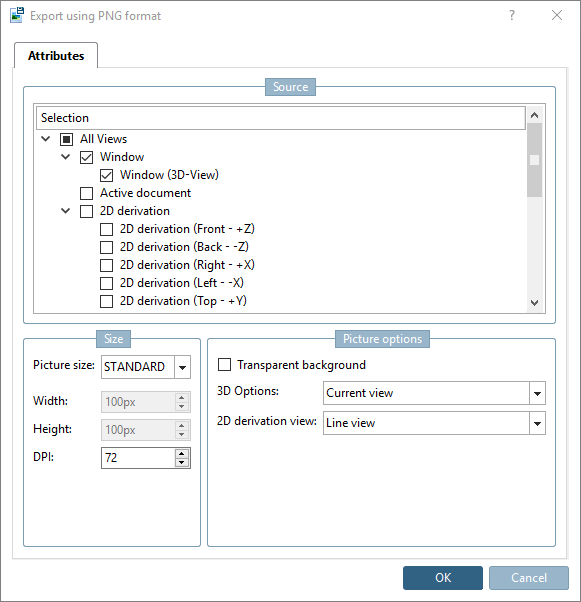This screenshot has width=581, height=602.
Task: Click the disabled Width field
Action: click(x=138, y=402)
